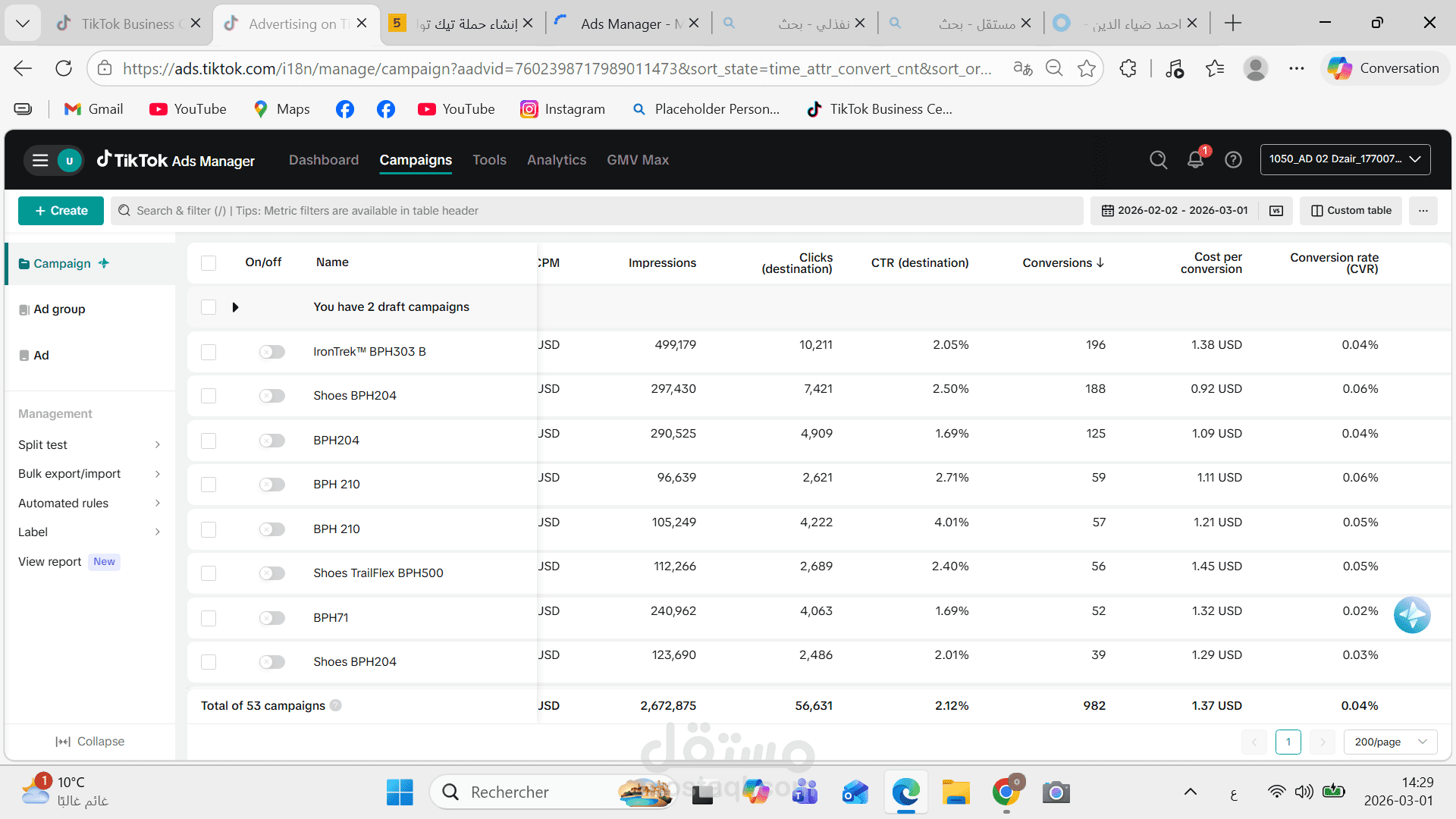Screen dimensions: 1456x819
Task: Click the Custom table button
Action: (x=1351, y=211)
